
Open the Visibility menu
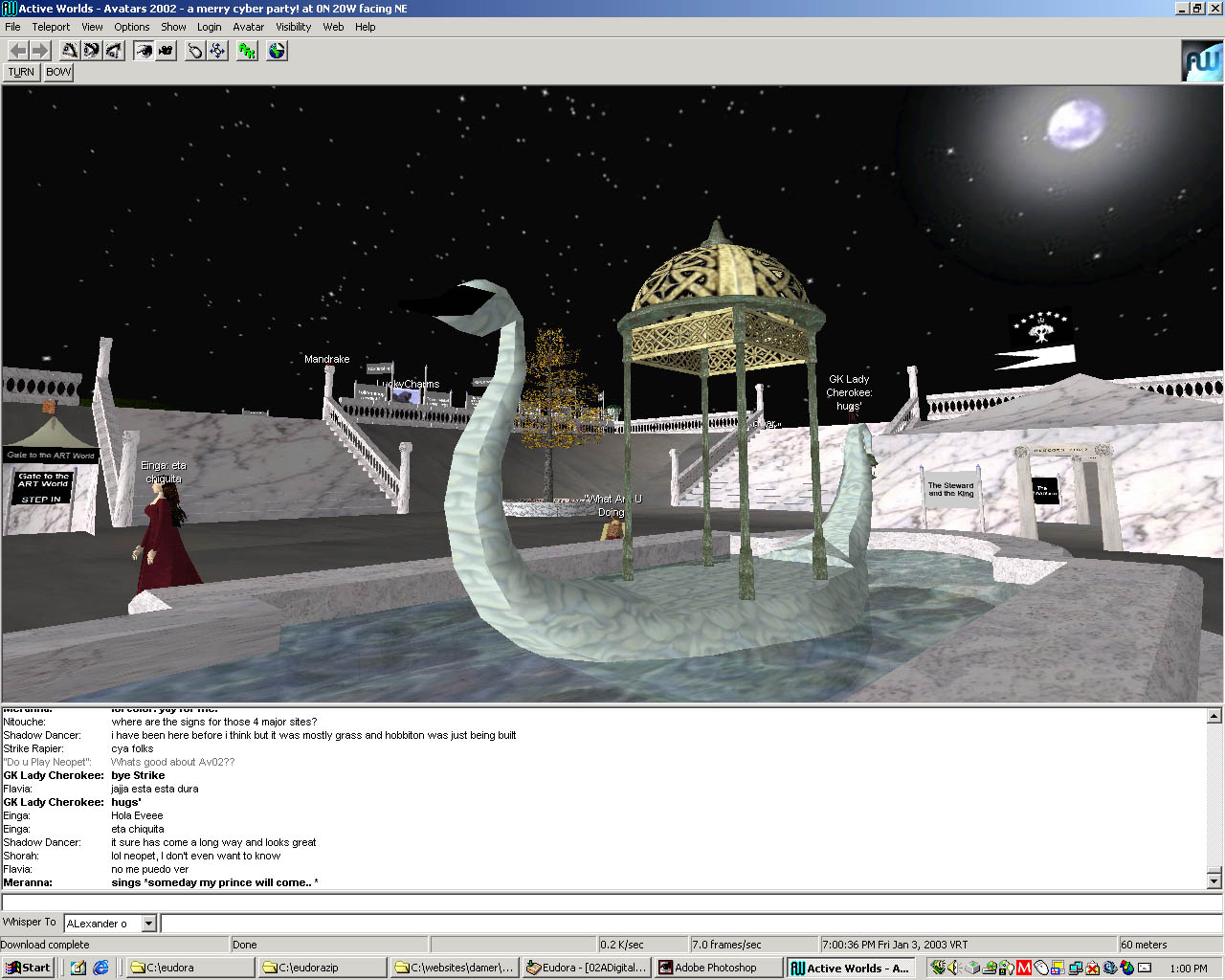[x=293, y=27]
